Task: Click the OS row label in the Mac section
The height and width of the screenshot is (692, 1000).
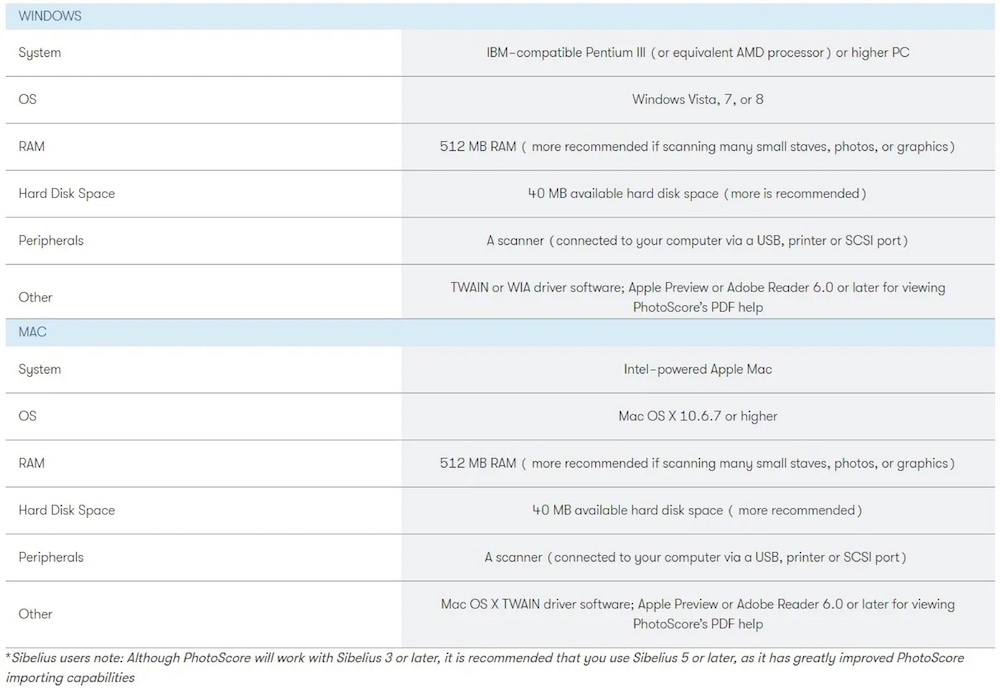Action: (x=28, y=417)
